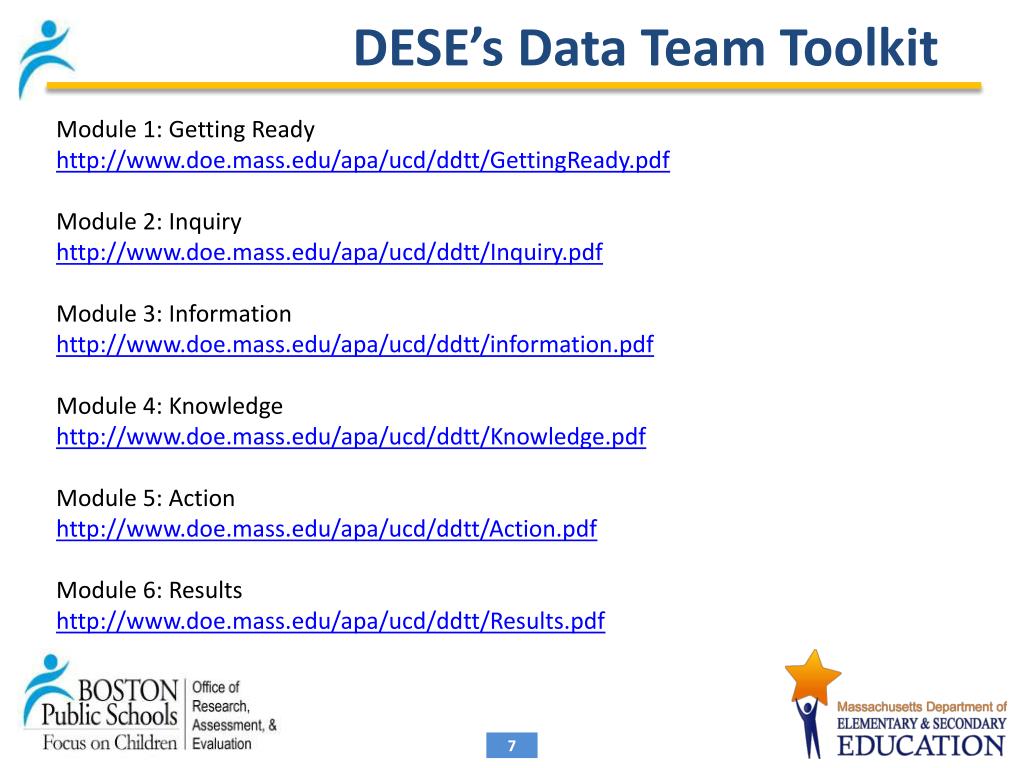Open the Knowledge.pdf link
Screen dimensions: 1024x768
click(x=351, y=436)
